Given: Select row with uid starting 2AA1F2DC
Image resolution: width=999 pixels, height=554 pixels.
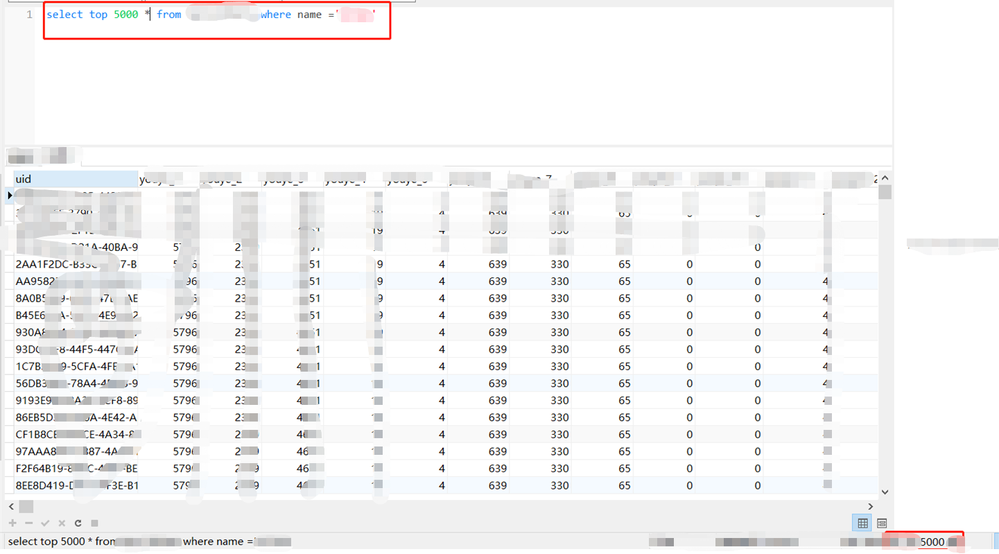Looking at the screenshot, I should pyautogui.click(x=446, y=264).
